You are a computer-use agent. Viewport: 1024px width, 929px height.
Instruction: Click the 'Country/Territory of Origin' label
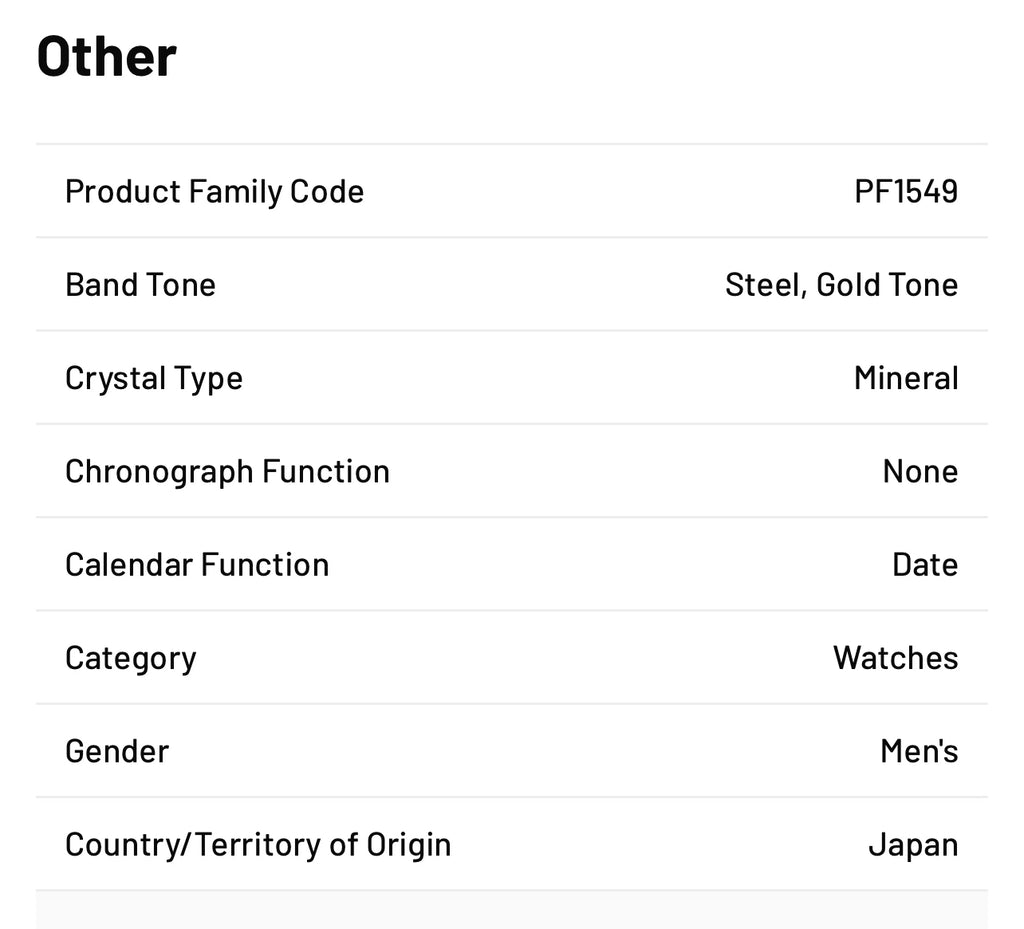click(x=257, y=845)
